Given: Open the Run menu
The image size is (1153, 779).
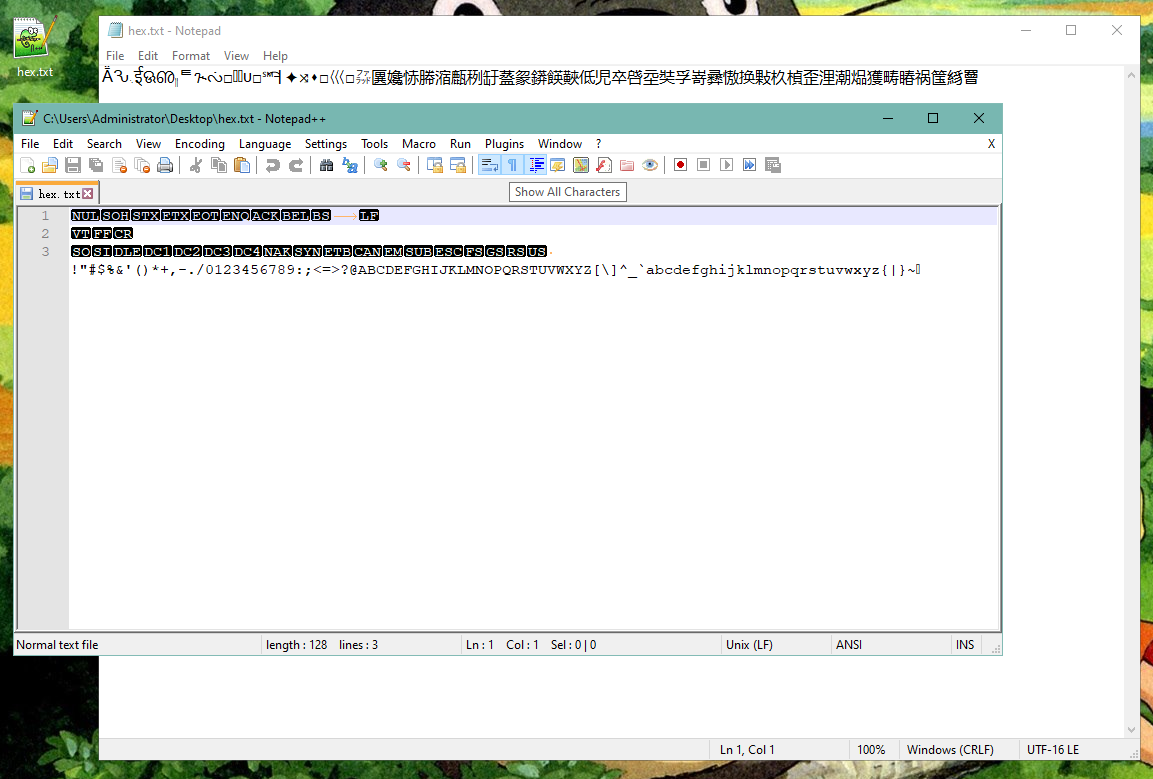Looking at the screenshot, I should [x=460, y=143].
